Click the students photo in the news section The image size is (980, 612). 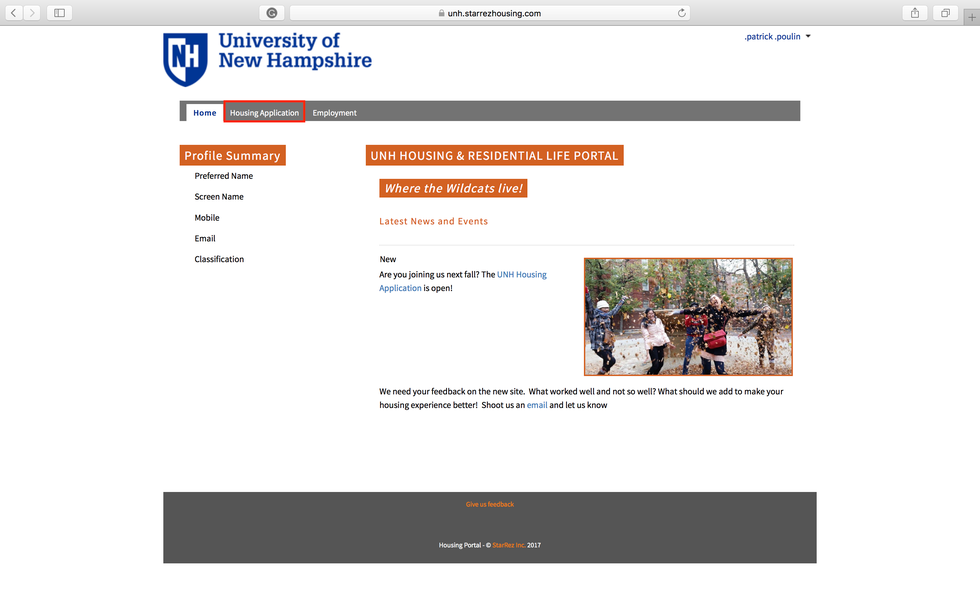pyautogui.click(x=688, y=316)
